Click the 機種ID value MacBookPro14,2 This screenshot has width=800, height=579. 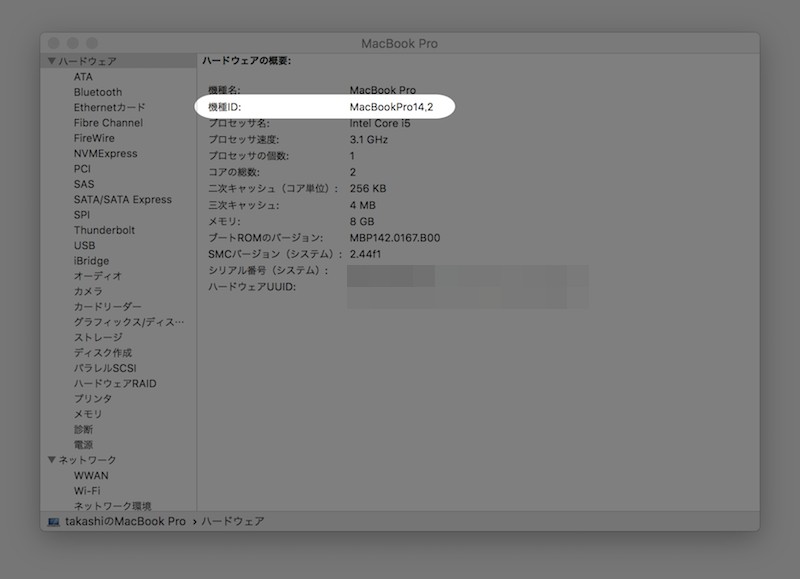[391, 107]
